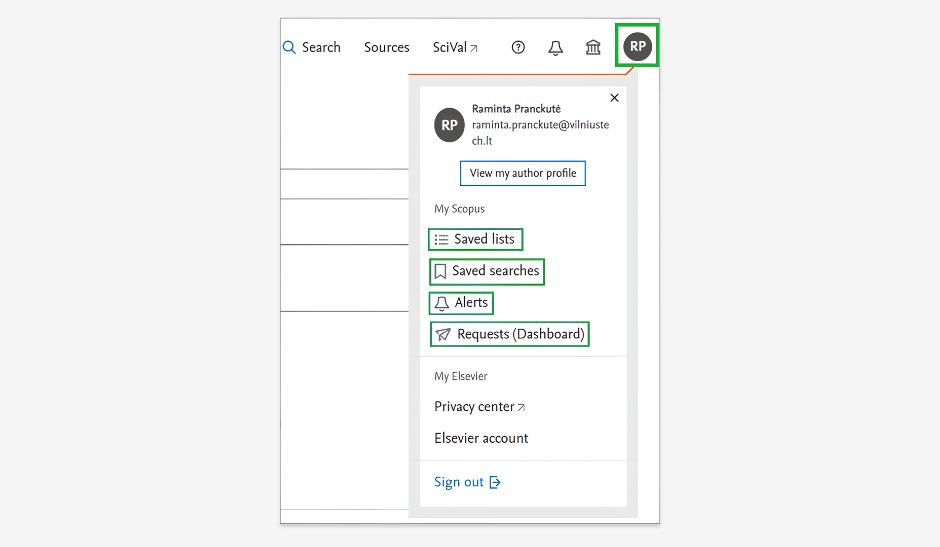Click Sign out link

click(467, 482)
